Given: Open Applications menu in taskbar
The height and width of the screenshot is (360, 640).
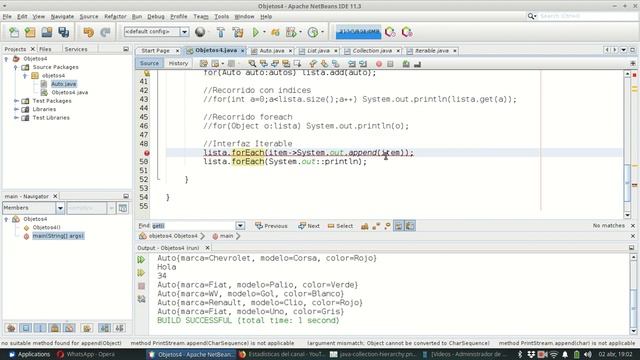Looking at the screenshot, I should tap(29, 354).
